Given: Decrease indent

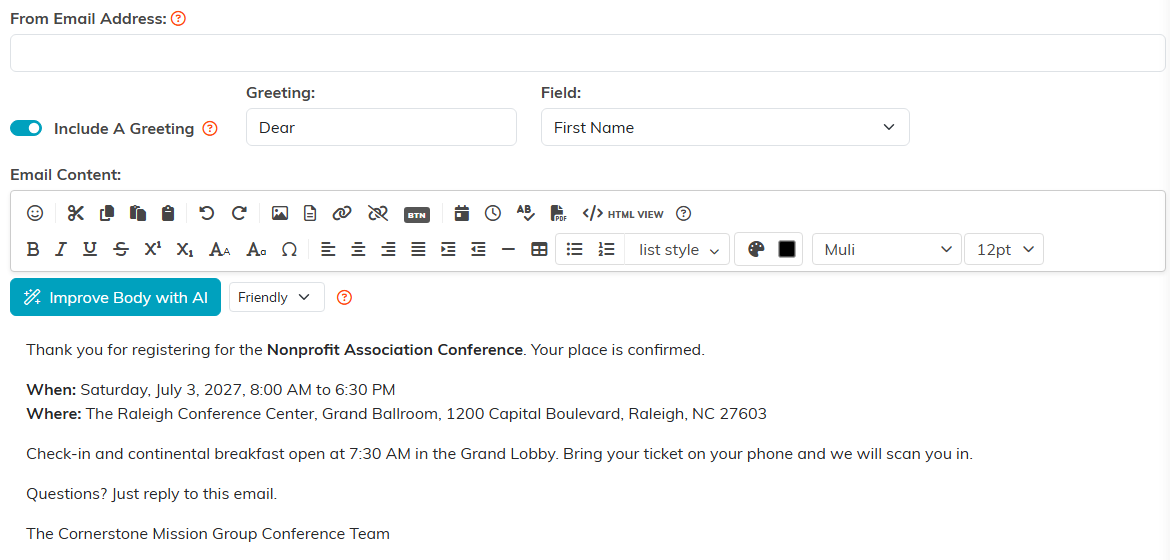Looking at the screenshot, I should pyautogui.click(x=478, y=249).
